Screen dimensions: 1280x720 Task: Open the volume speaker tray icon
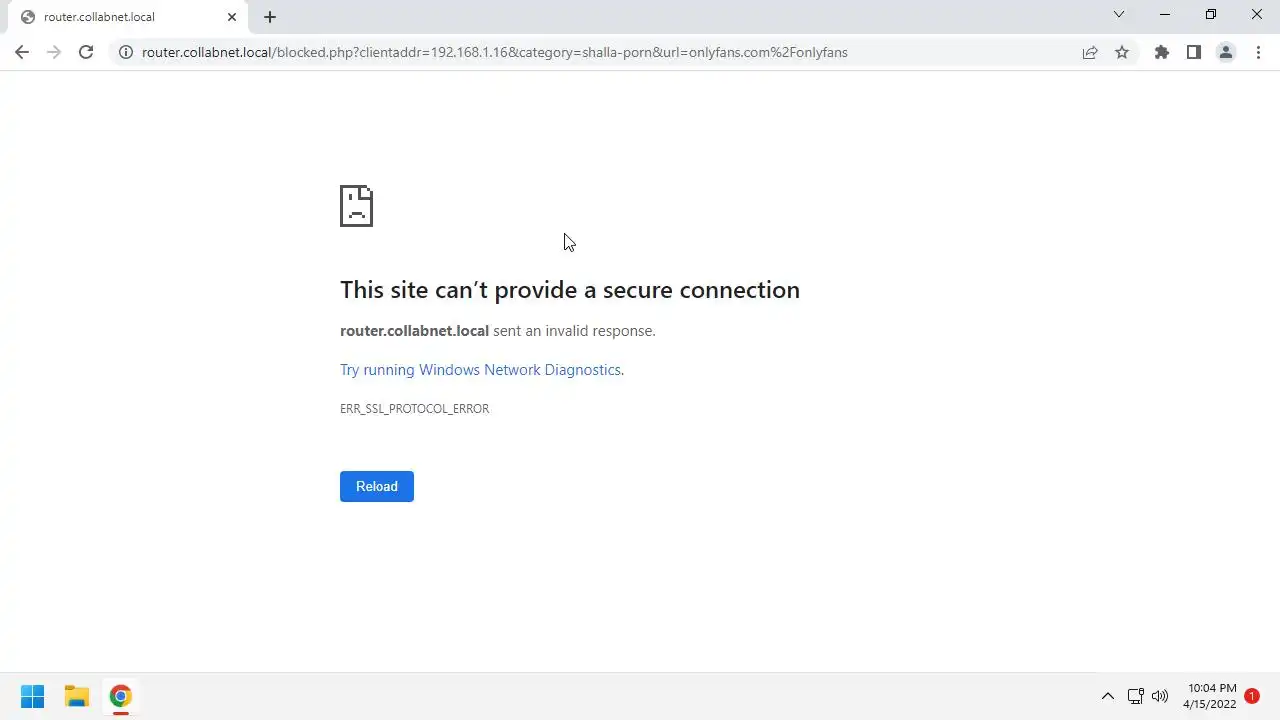point(1160,696)
